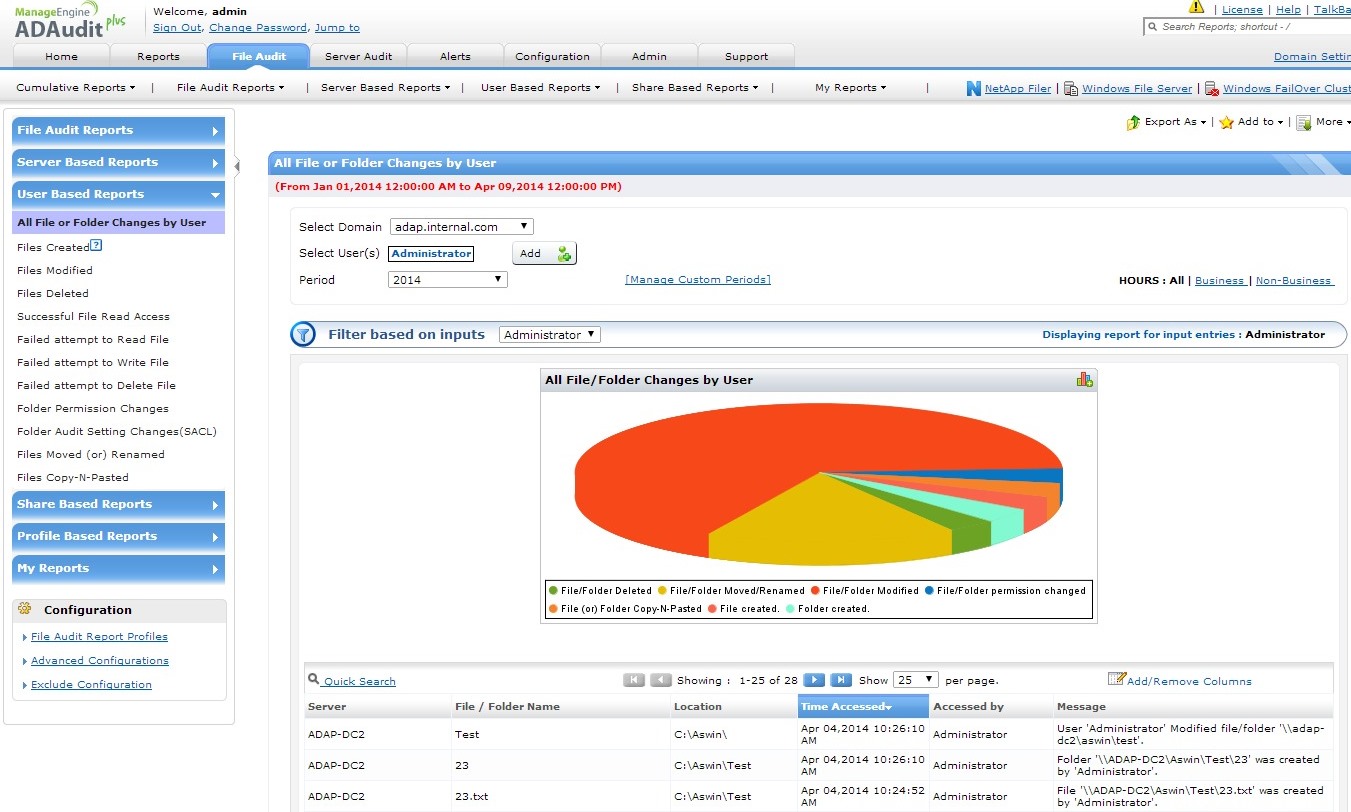Click the filter funnel icon

point(303,335)
